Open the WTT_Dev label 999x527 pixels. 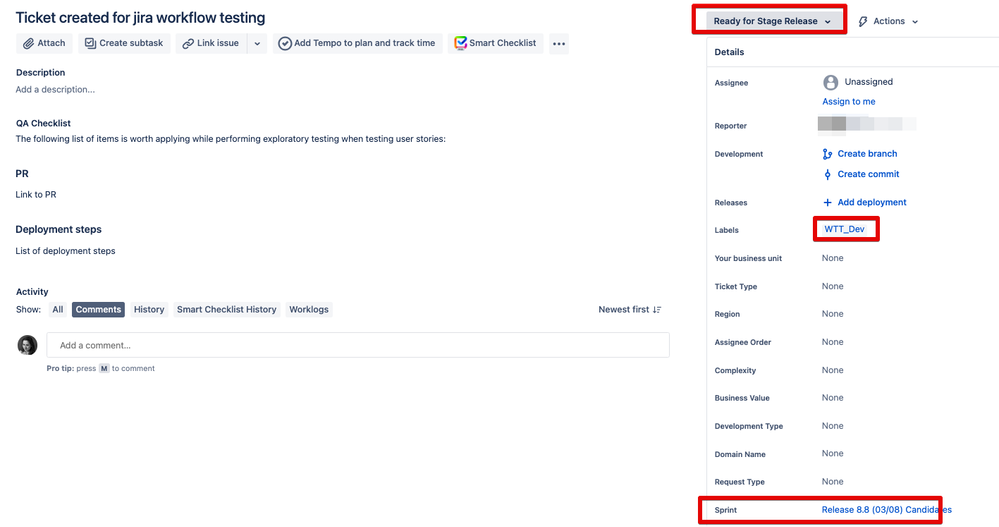coord(844,229)
